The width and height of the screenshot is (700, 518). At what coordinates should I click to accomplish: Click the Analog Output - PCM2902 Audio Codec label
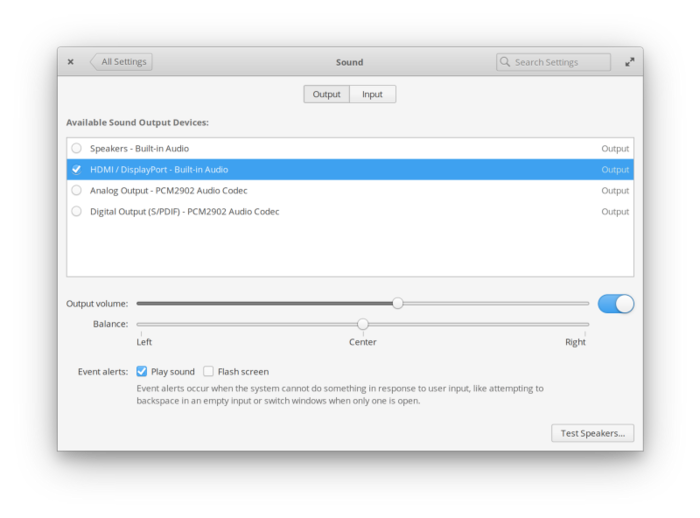click(169, 191)
